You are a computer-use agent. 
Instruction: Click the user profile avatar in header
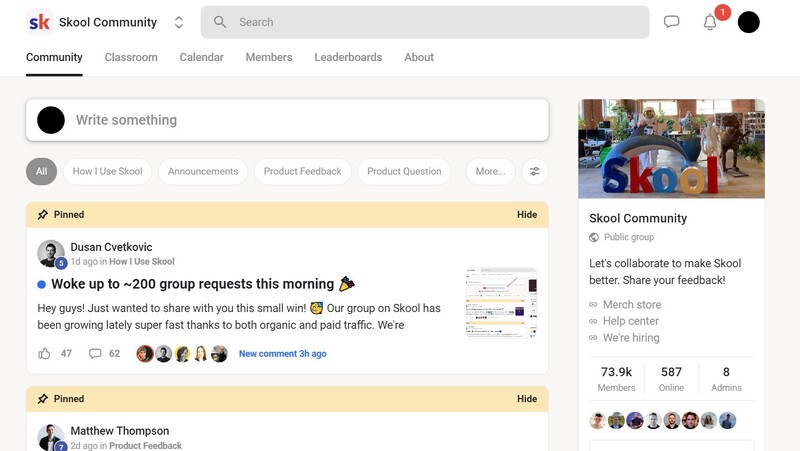pyautogui.click(x=748, y=22)
